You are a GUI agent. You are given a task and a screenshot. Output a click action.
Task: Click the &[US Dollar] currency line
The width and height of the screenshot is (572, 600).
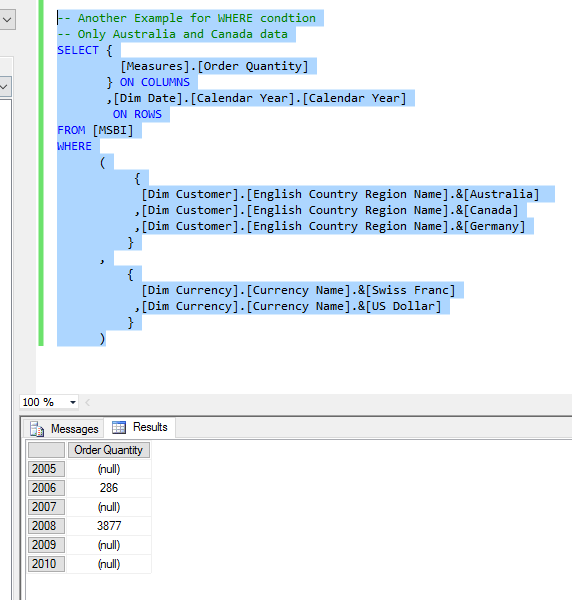point(288,307)
